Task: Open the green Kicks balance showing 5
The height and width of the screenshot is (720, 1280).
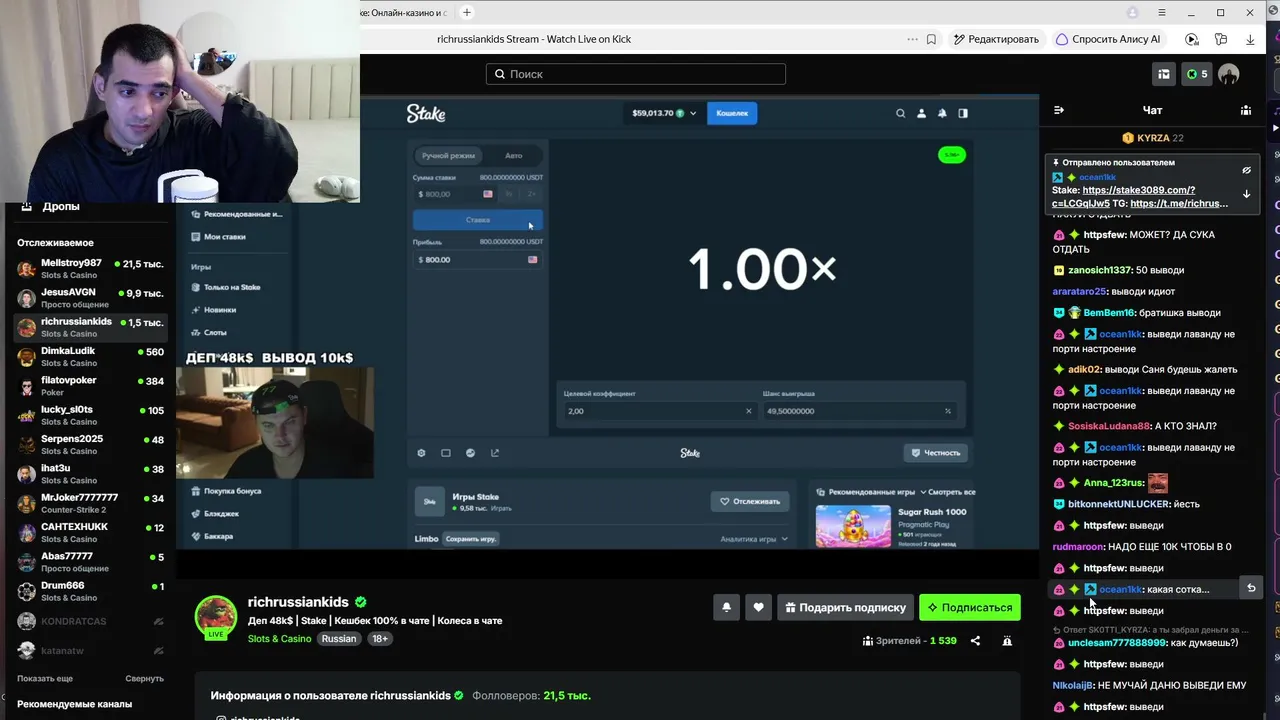Action: coord(1196,74)
